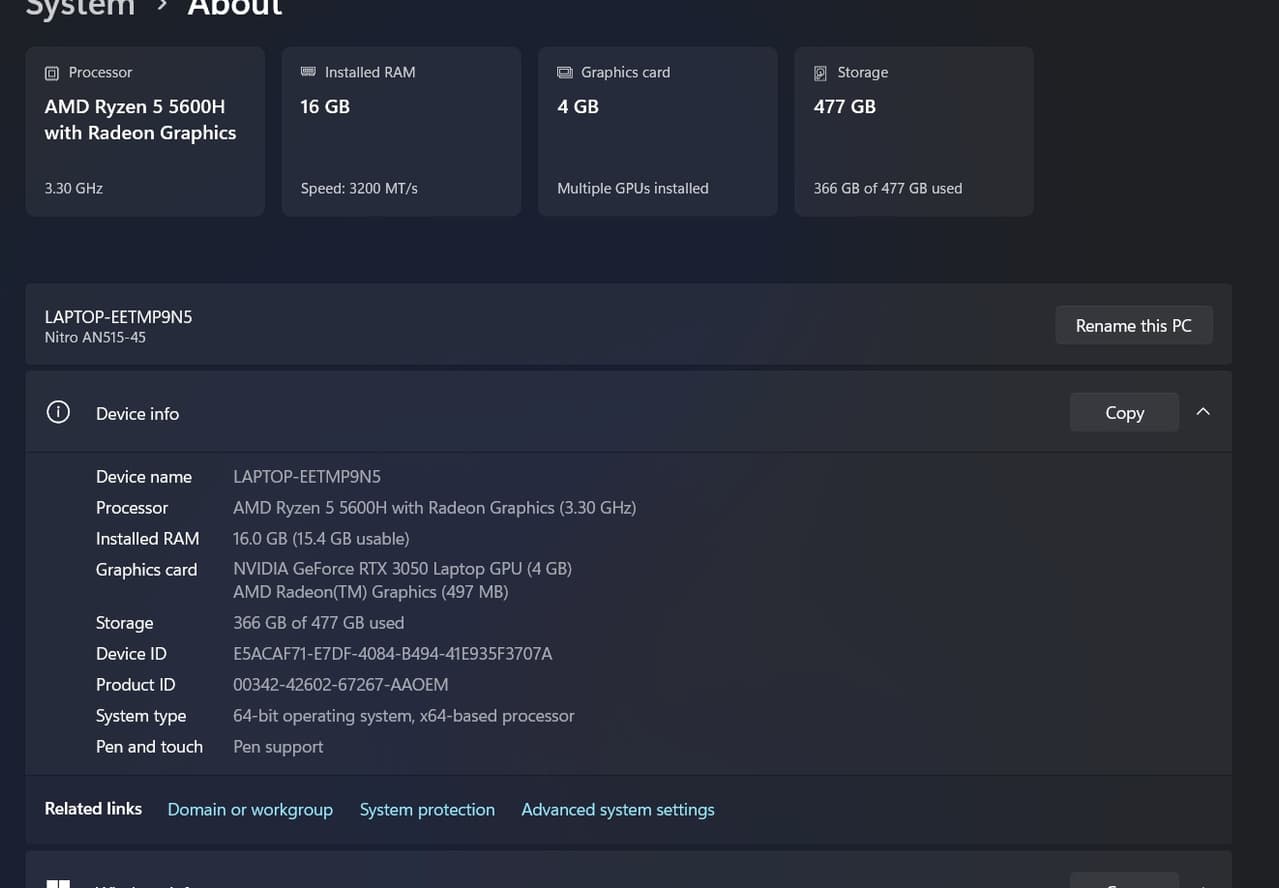Open Advanced system settings link
This screenshot has height=888, width=1279.
[x=618, y=809]
